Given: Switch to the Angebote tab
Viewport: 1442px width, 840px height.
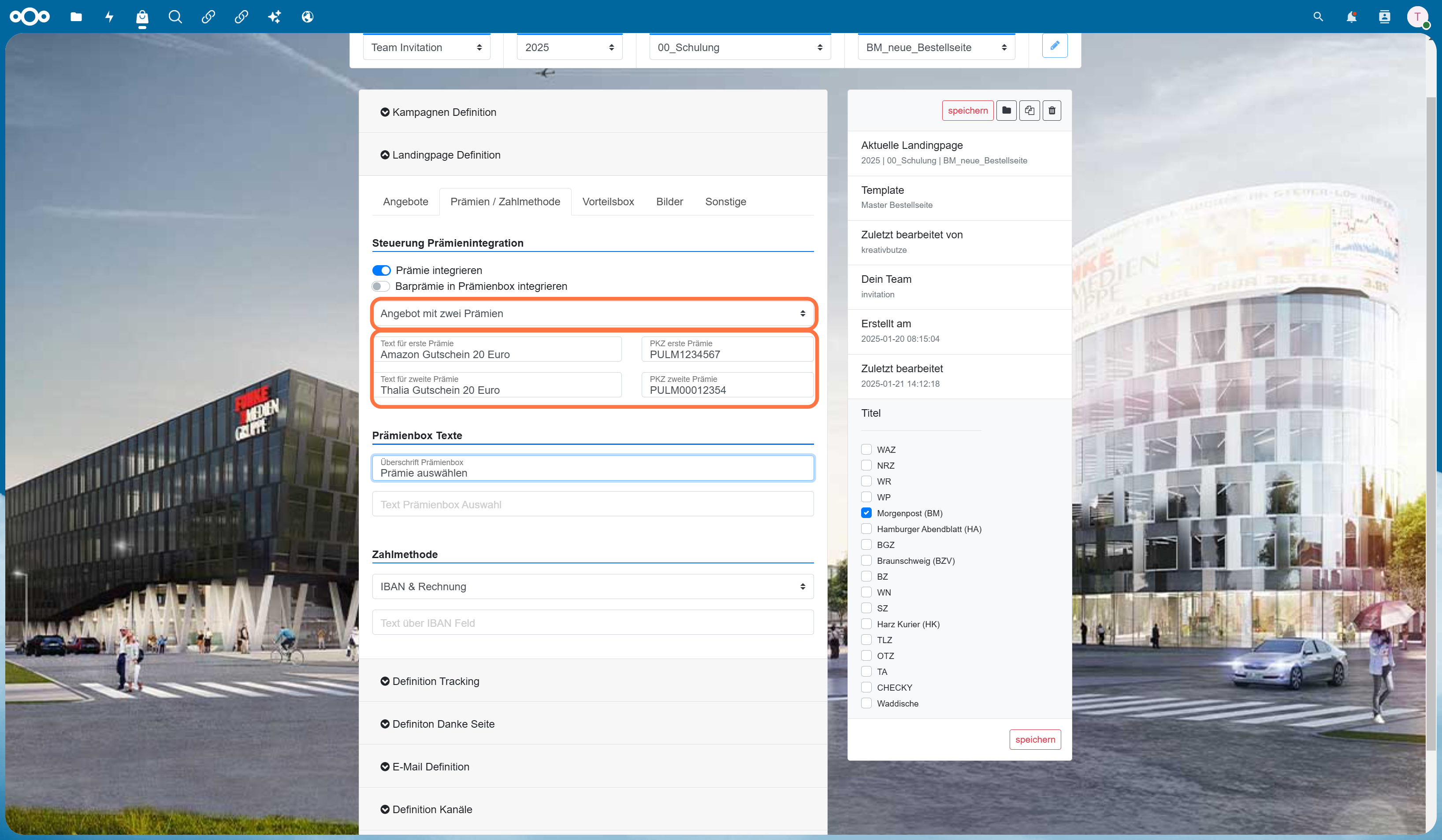Looking at the screenshot, I should click(x=405, y=202).
